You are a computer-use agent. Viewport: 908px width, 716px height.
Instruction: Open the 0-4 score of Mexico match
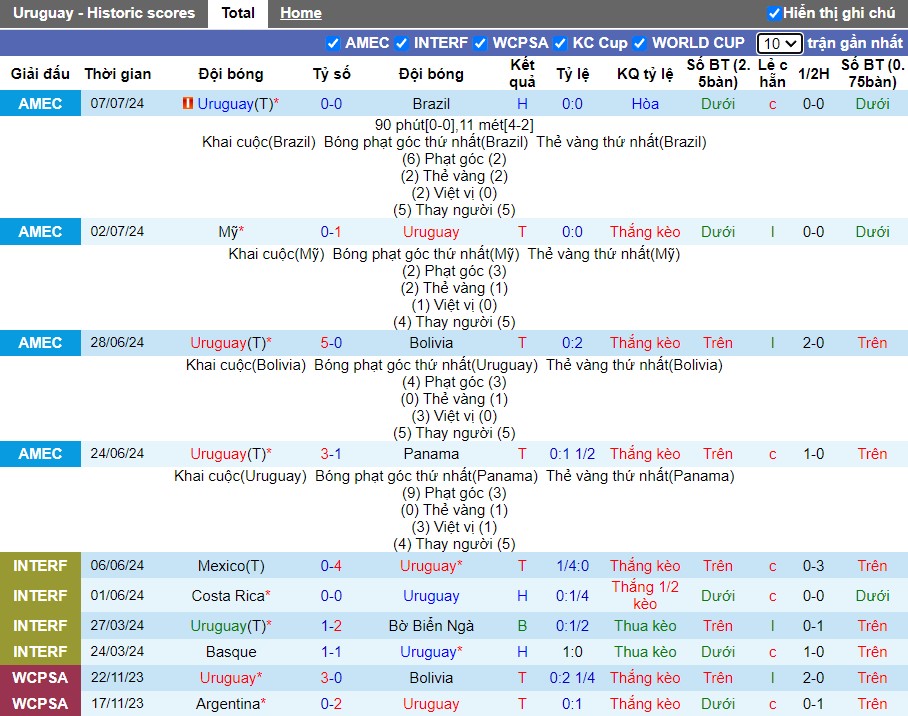pyautogui.click(x=331, y=566)
